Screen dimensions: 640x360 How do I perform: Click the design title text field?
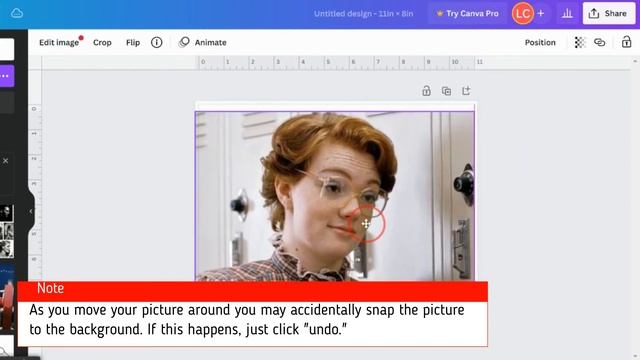pos(363,13)
